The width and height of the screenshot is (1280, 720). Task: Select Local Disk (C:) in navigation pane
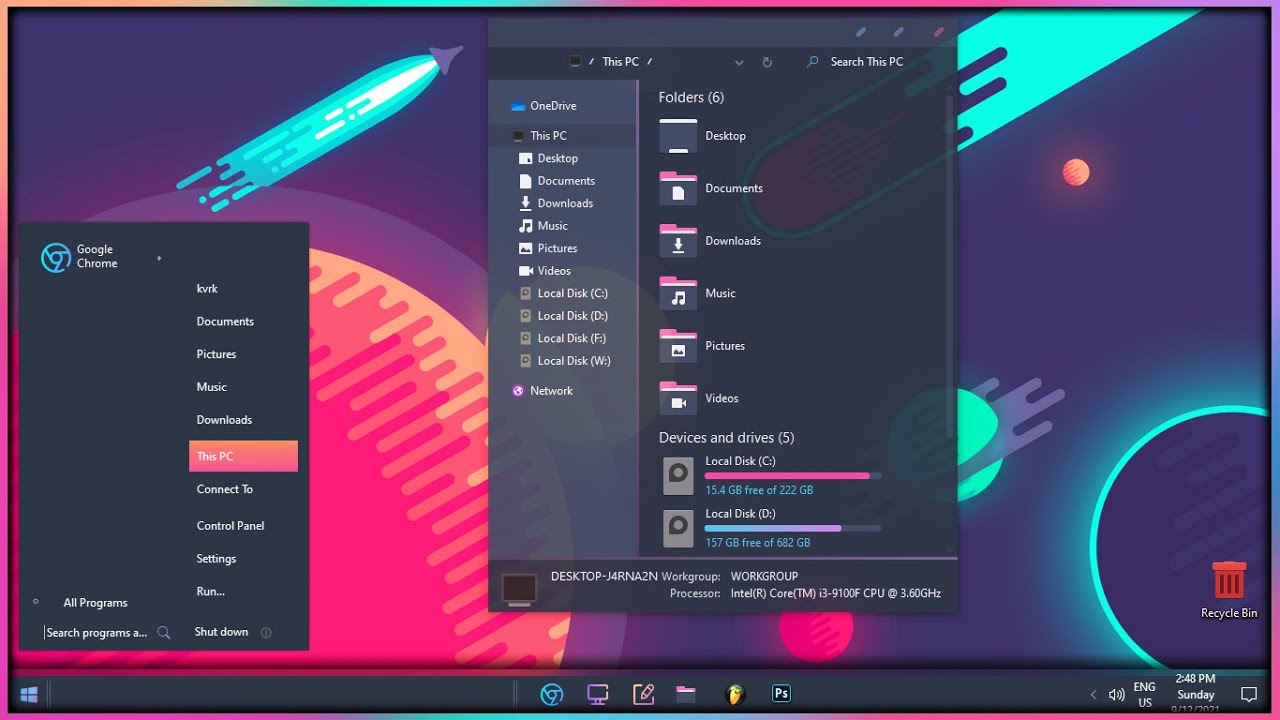click(x=572, y=293)
